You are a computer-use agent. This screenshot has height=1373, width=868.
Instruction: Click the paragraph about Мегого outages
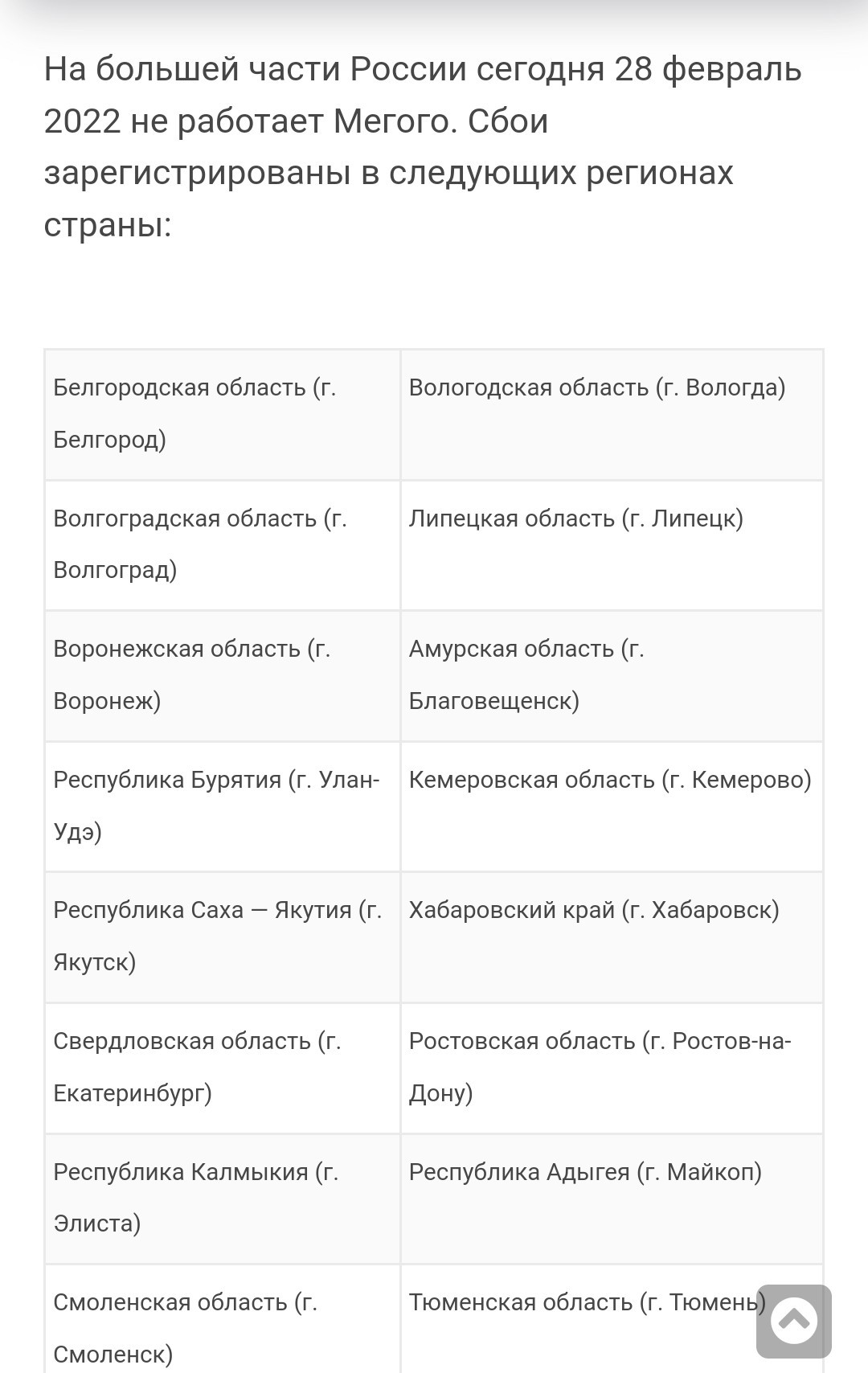pyautogui.click(x=423, y=147)
